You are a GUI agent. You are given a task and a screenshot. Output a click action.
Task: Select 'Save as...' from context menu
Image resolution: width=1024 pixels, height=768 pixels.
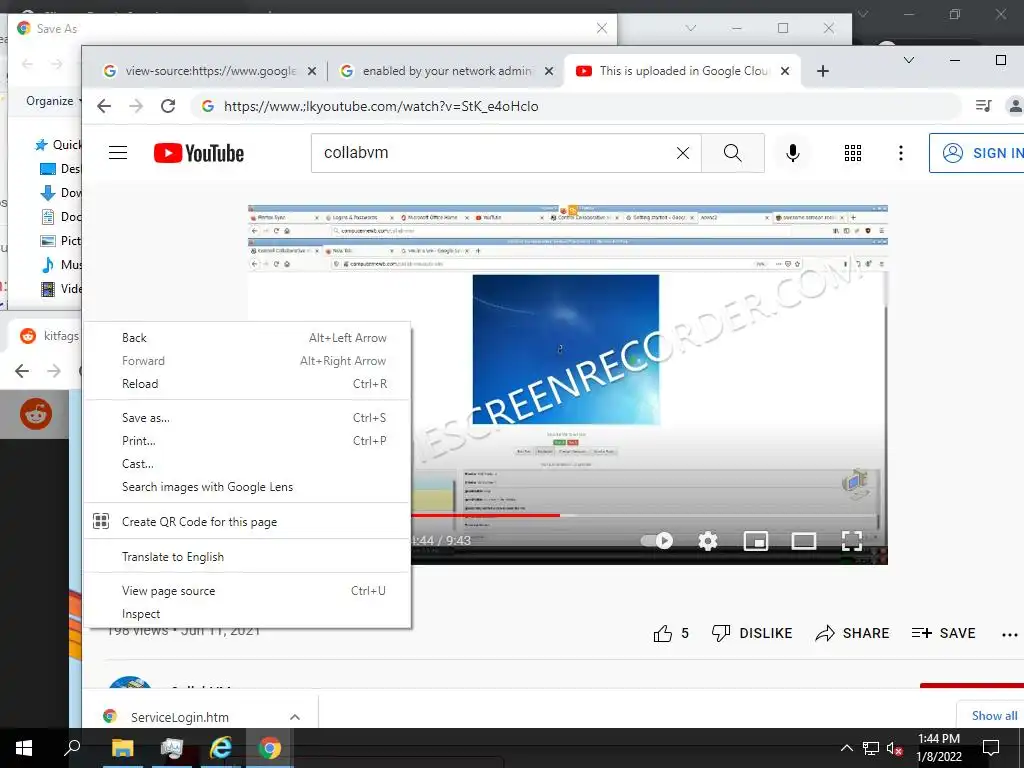pos(248,417)
